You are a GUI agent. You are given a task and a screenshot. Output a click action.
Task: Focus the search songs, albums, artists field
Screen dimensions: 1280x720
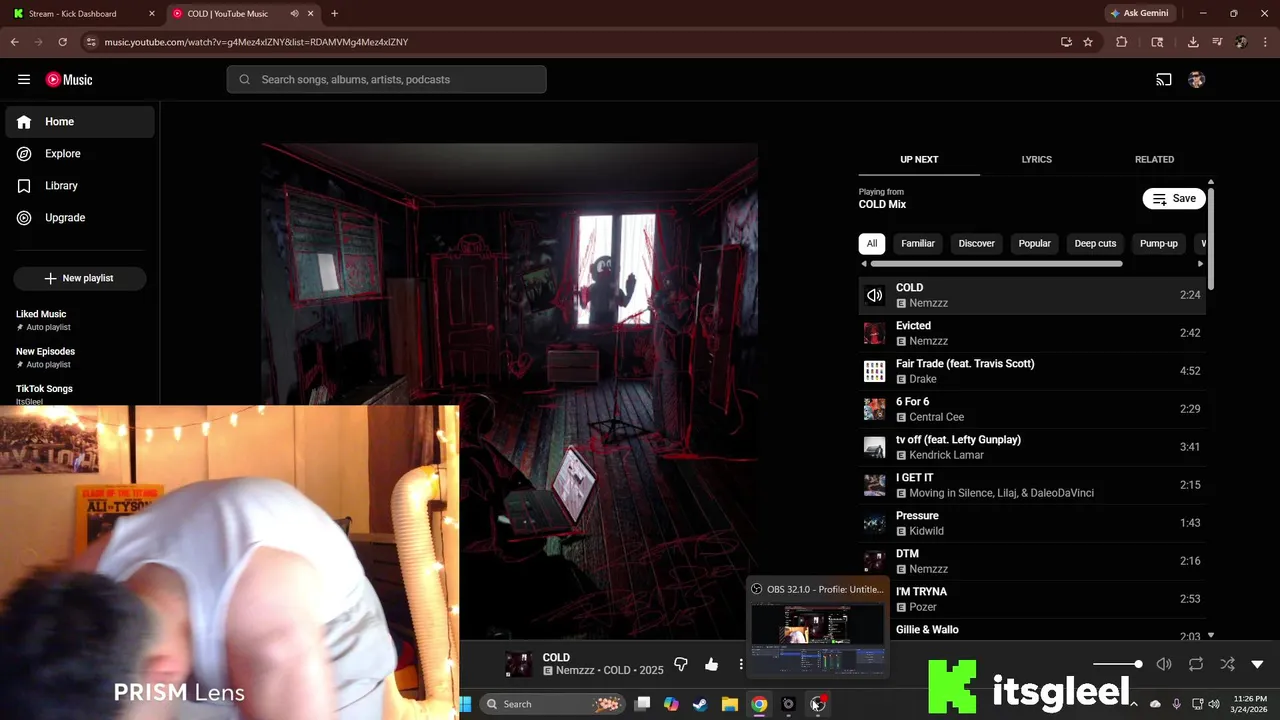point(386,80)
